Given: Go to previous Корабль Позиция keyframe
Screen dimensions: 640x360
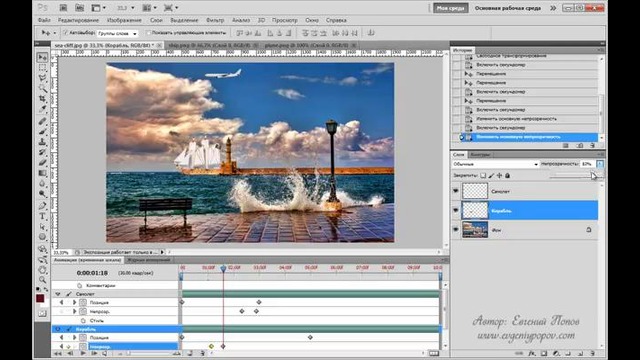Looking at the screenshot, I should click(x=61, y=338).
